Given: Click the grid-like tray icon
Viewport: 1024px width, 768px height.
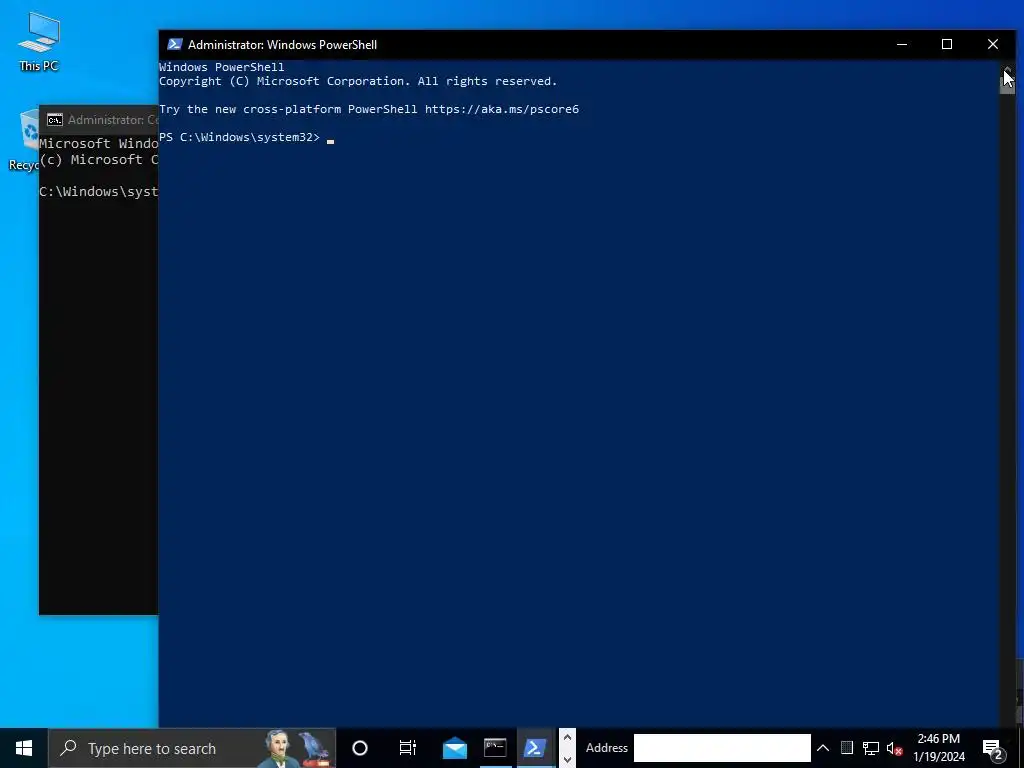Looking at the screenshot, I should point(846,748).
